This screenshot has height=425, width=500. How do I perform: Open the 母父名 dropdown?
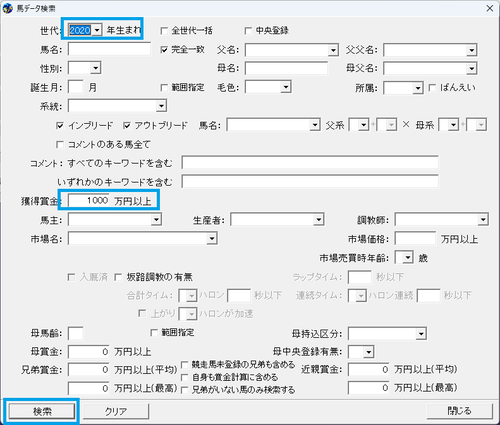(471, 69)
